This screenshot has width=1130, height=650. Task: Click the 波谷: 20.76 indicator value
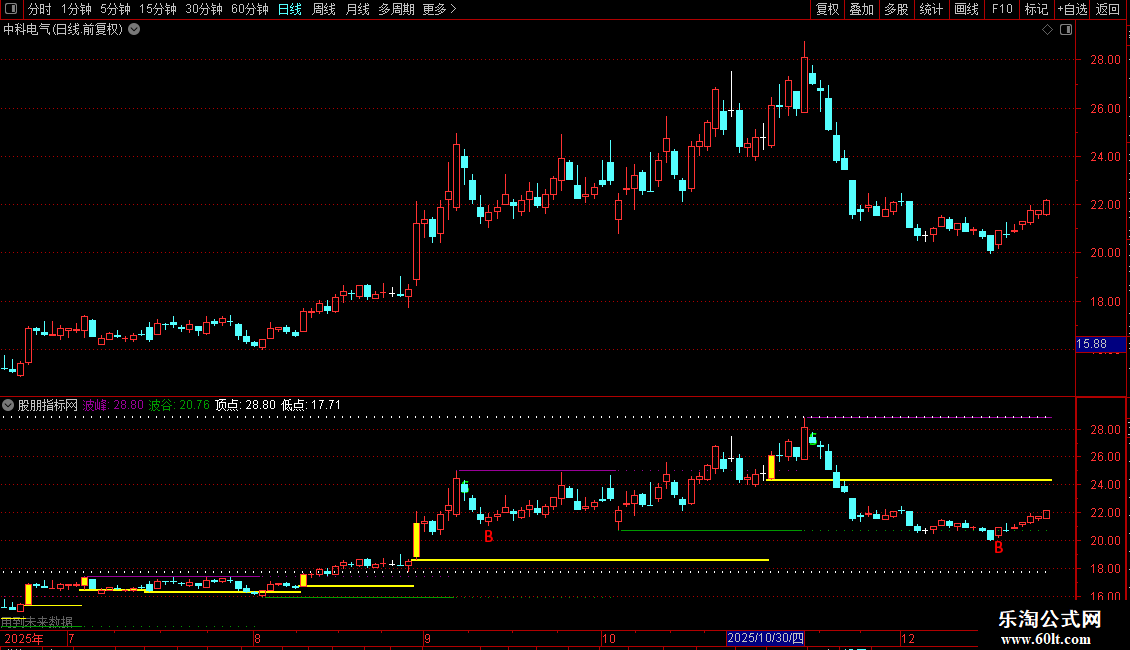[x=179, y=405]
